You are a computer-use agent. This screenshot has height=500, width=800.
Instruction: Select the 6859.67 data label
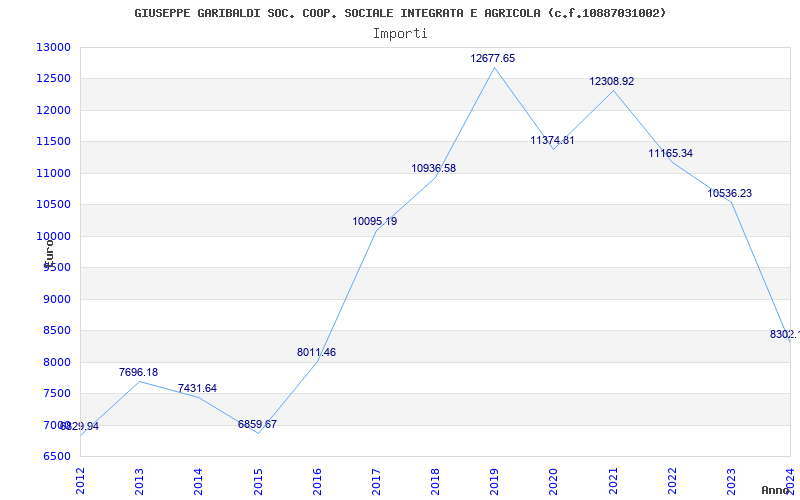[x=257, y=424]
